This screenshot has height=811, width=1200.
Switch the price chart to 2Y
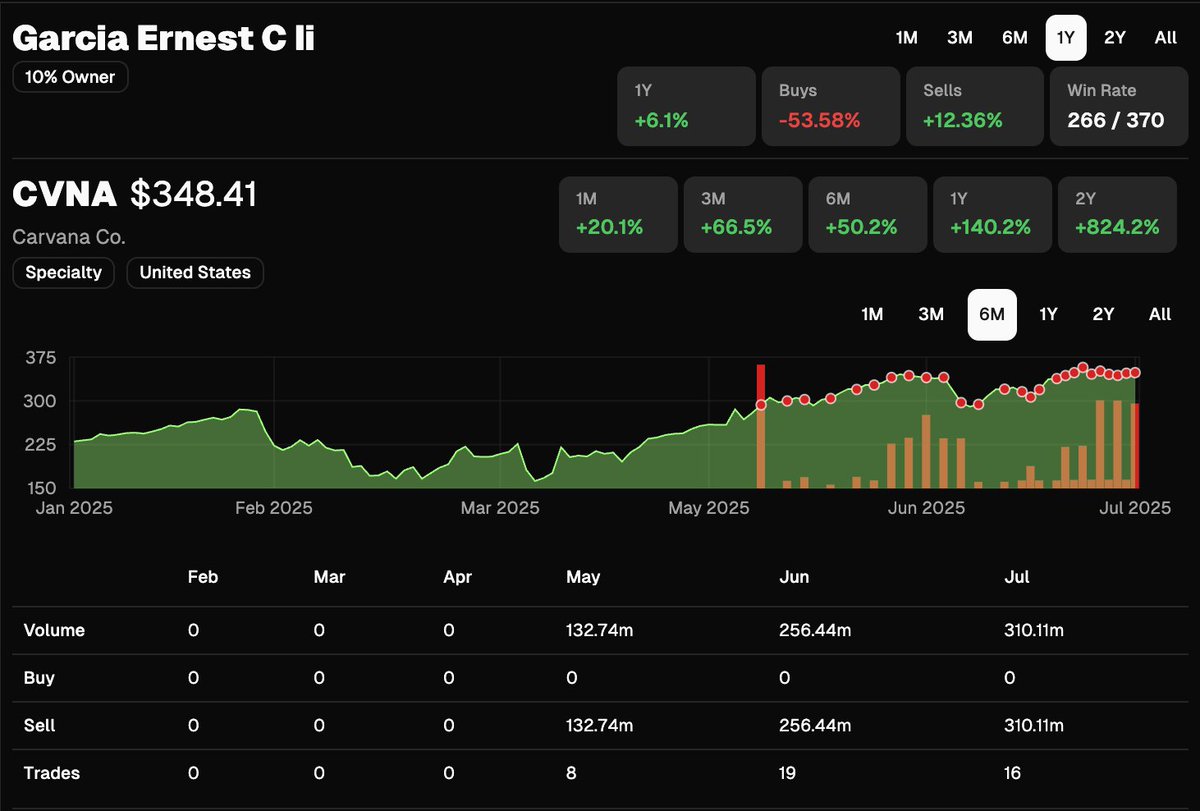(1103, 315)
